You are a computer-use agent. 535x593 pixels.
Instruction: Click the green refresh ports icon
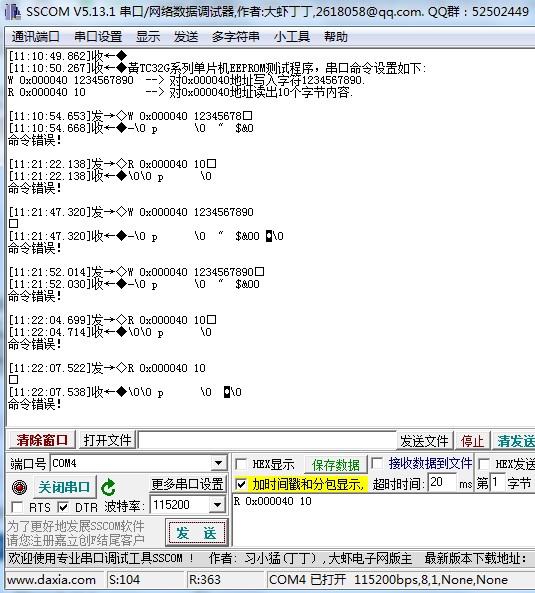point(109,487)
